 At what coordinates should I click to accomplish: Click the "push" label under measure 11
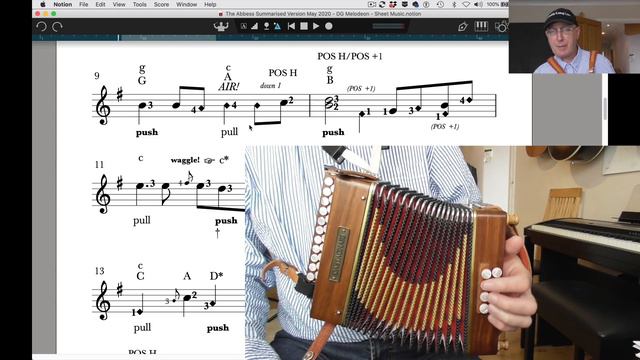click(x=226, y=221)
